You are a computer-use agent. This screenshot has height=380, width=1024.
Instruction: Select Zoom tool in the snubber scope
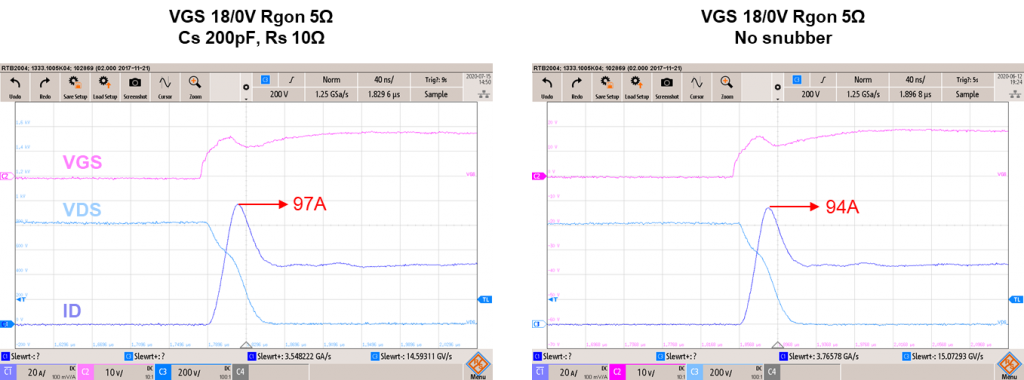tap(194, 87)
